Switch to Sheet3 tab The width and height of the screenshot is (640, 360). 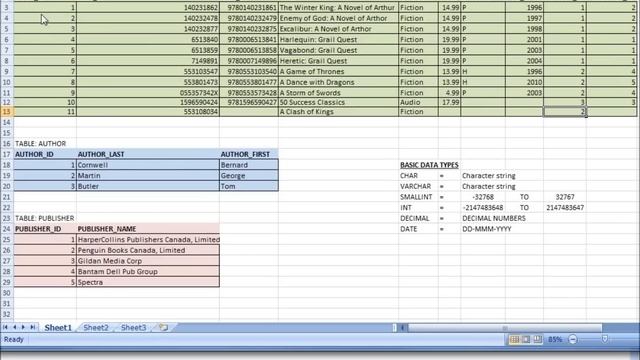[133, 327]
